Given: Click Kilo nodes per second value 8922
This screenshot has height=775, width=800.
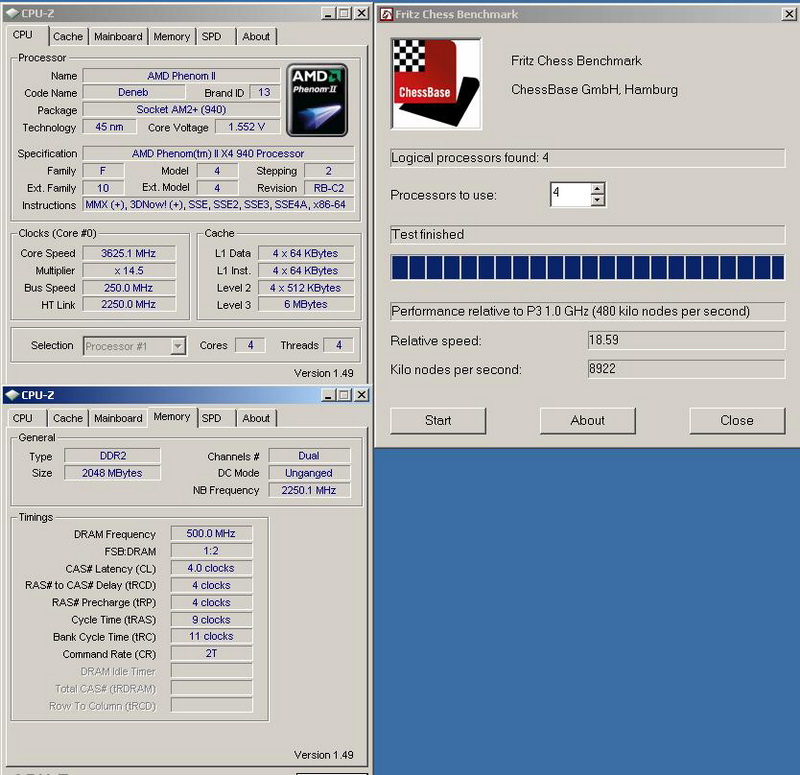Looking at the screenshot, I should pos(686,369).
